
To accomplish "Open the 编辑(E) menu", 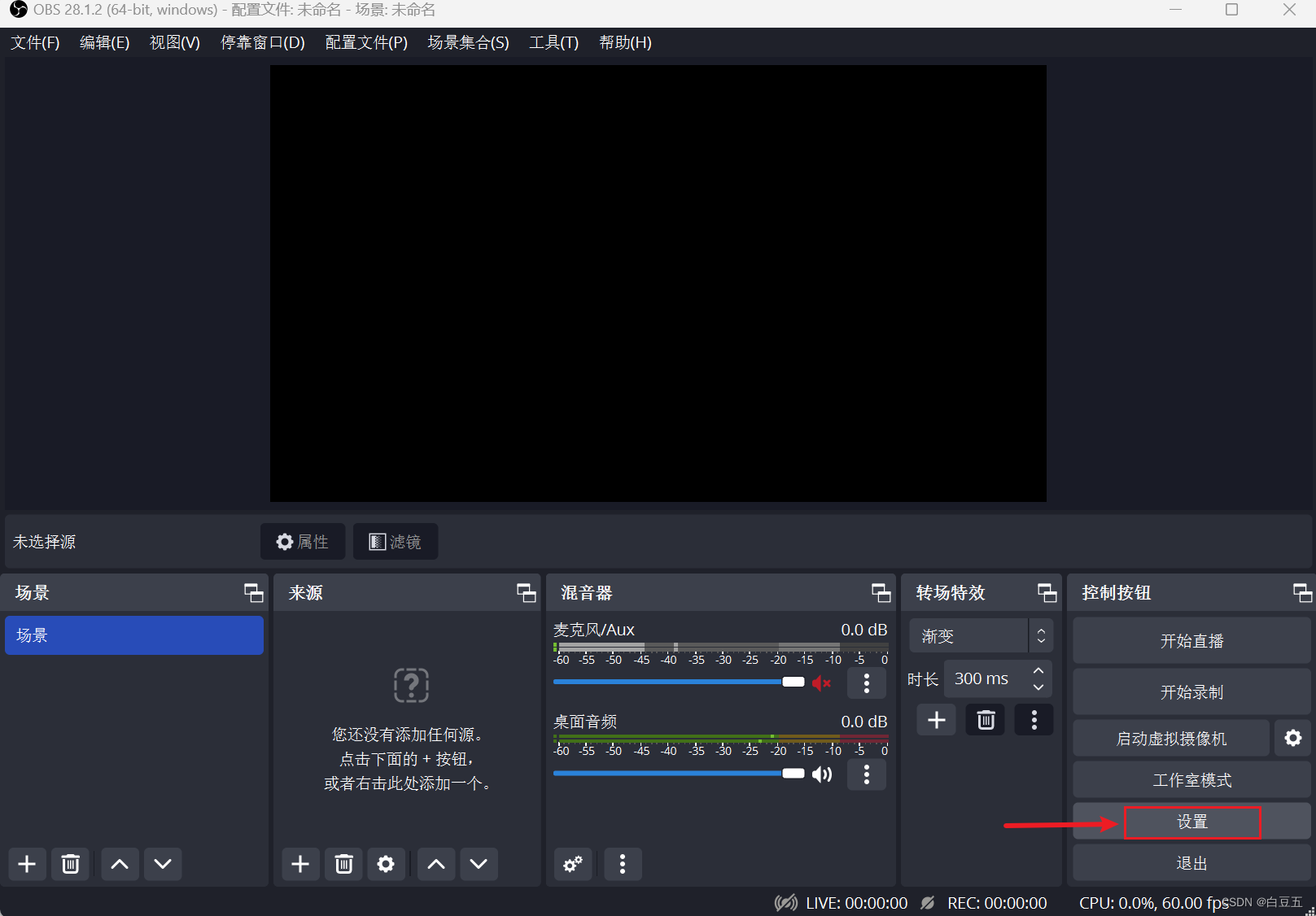I will pos(105,42).
